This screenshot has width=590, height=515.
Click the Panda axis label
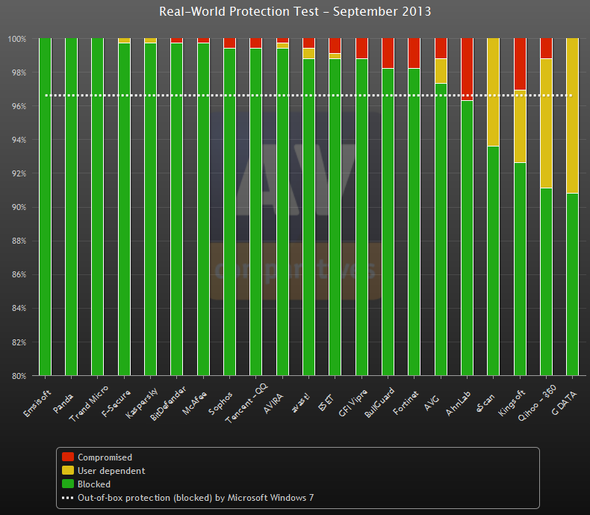63,403
